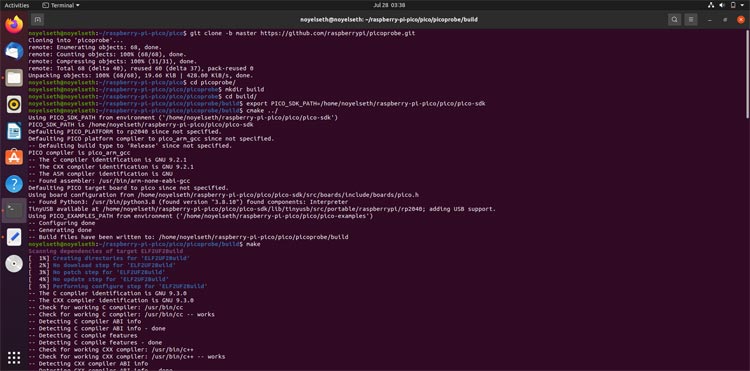Open the Help icon in the dock
750x371 pixels.
14,184
